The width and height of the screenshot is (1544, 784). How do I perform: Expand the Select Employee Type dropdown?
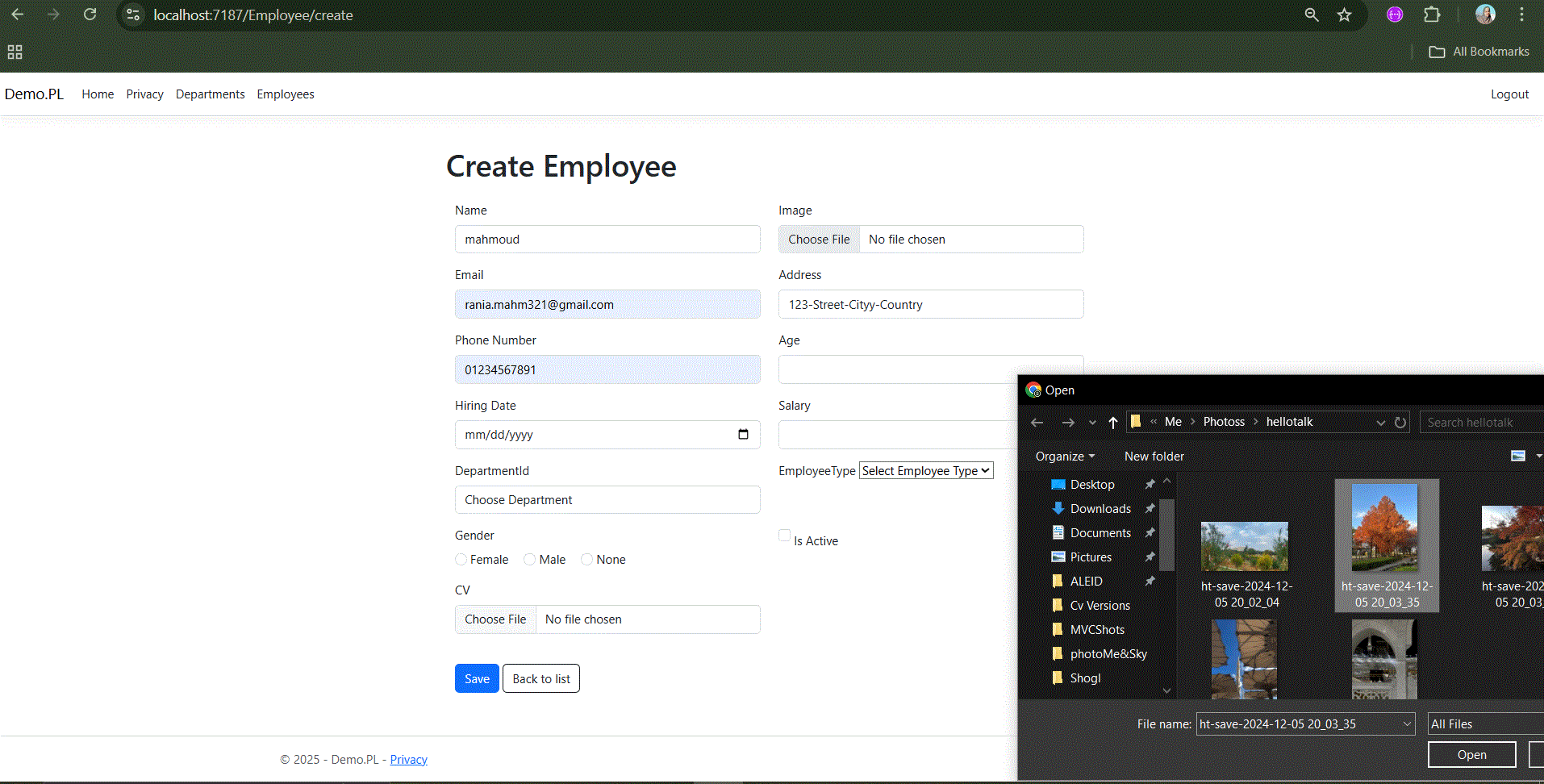926,471
